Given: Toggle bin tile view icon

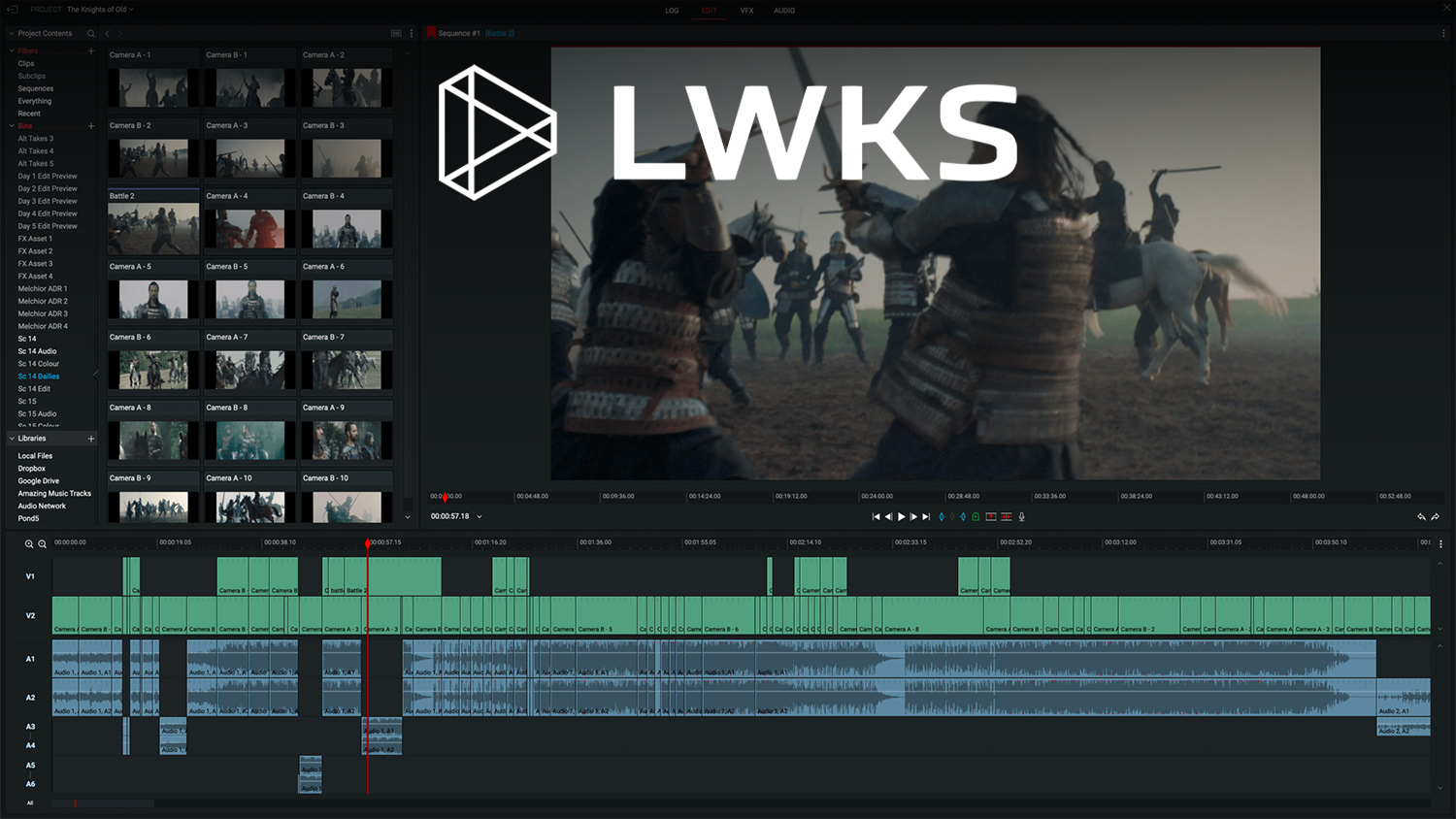Looking at the screenshot, I should [396, 33].
